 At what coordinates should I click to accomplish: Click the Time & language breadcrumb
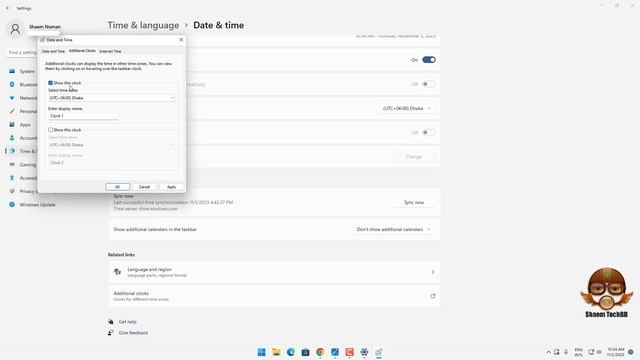click(143, 25)
